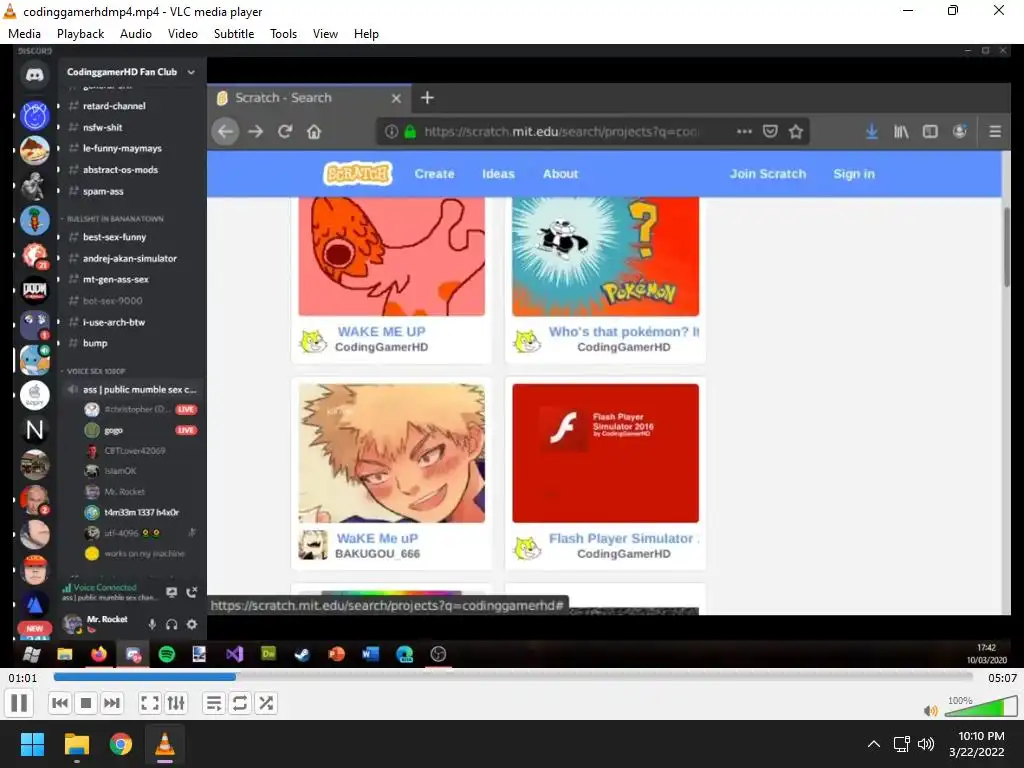
Task: Open page actions three-dot menu
Action: (744, 132)
